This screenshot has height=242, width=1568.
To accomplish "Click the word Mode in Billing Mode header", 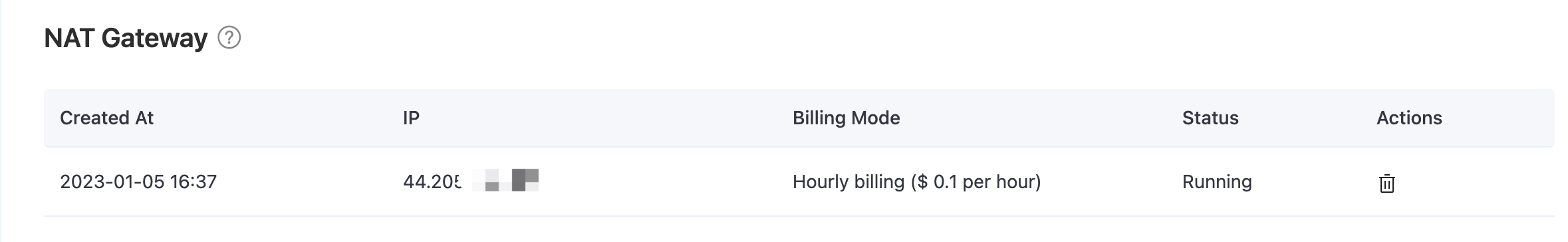I will click(x=873, y=118).
